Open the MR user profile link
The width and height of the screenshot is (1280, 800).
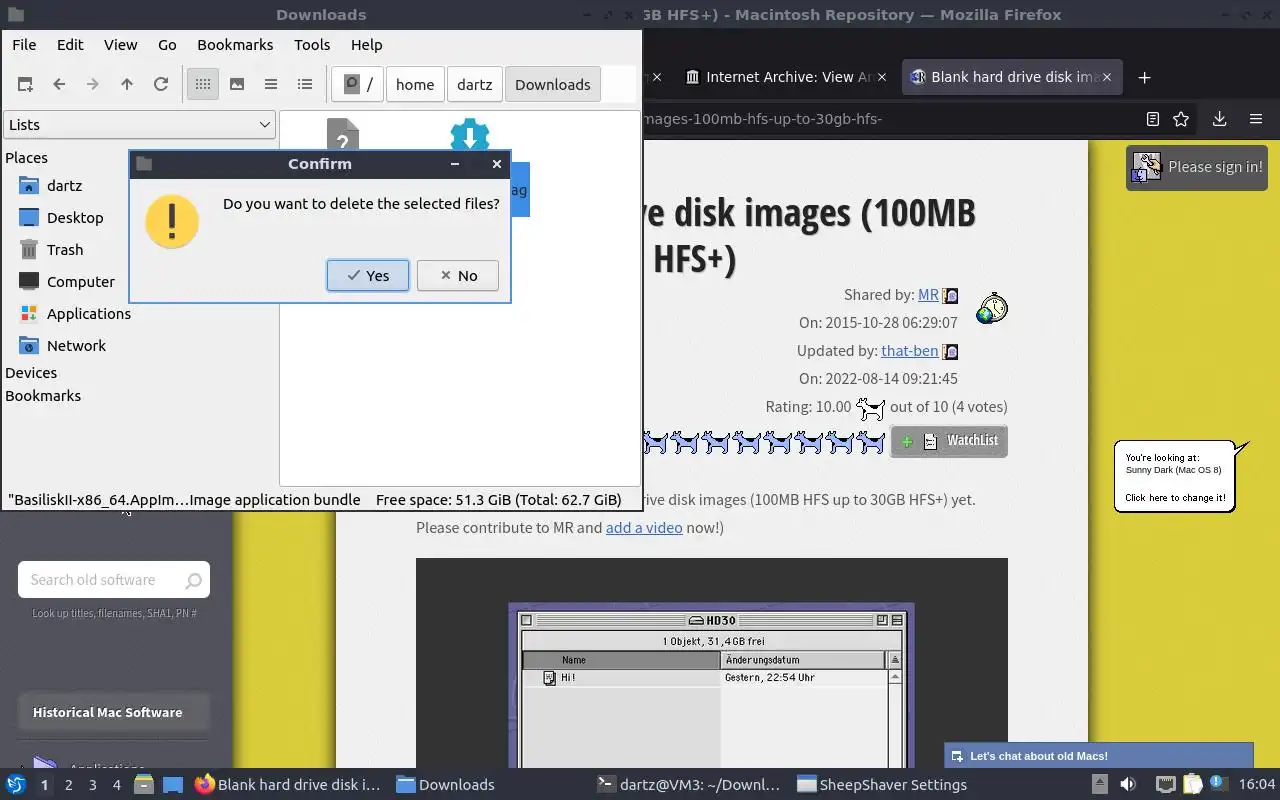(928, 295)
